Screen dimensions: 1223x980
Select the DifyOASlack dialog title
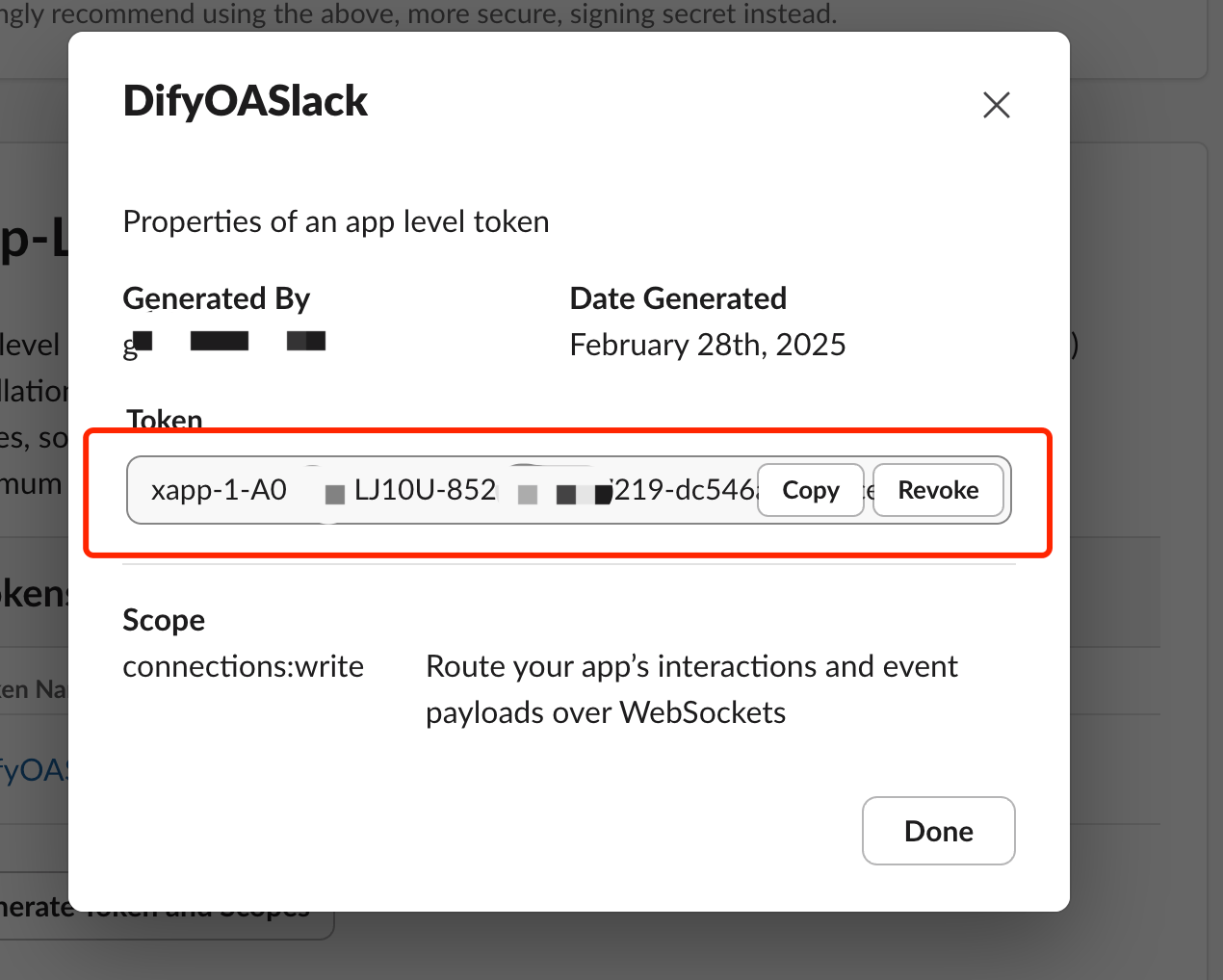245,101
